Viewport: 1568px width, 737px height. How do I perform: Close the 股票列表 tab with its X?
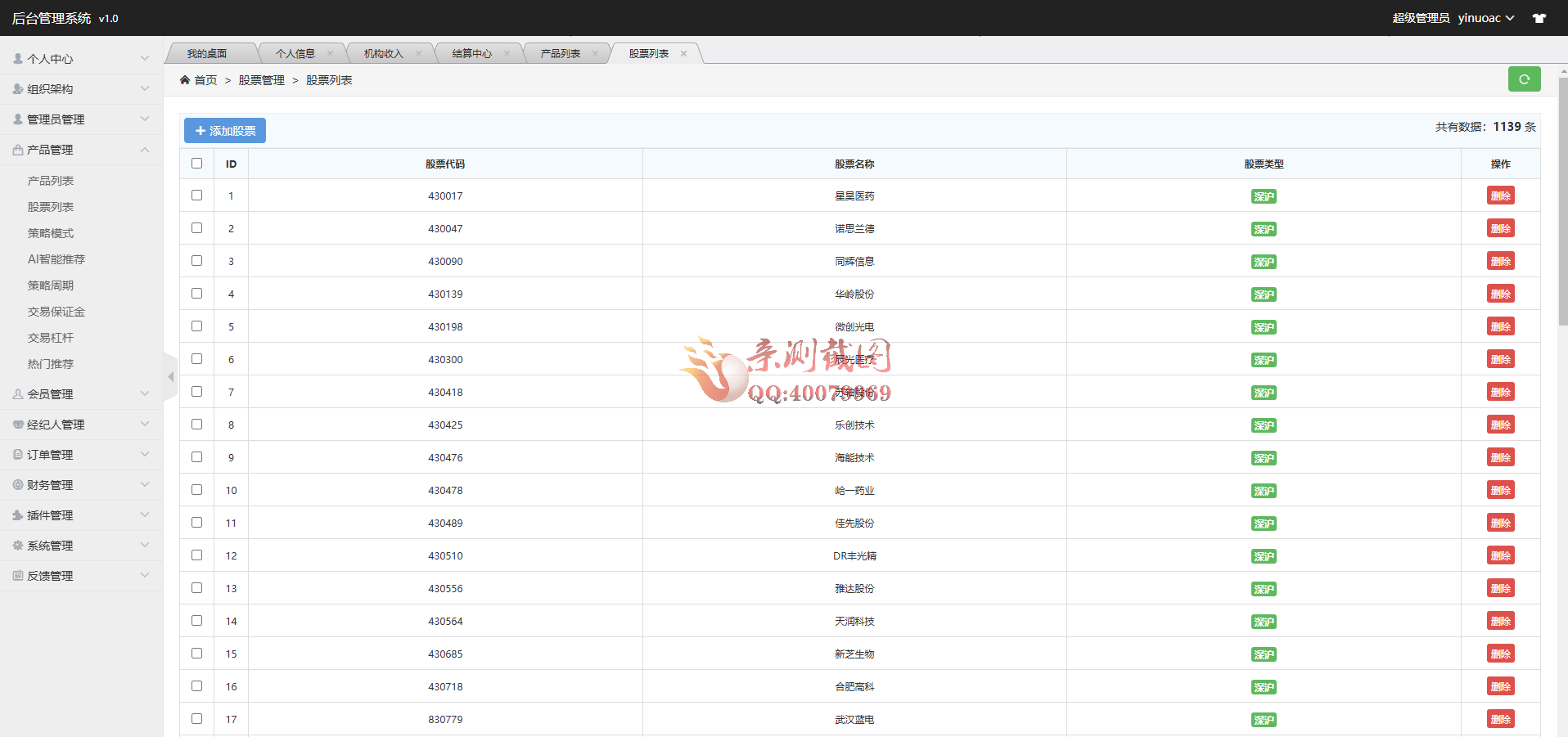coord(684,54)
